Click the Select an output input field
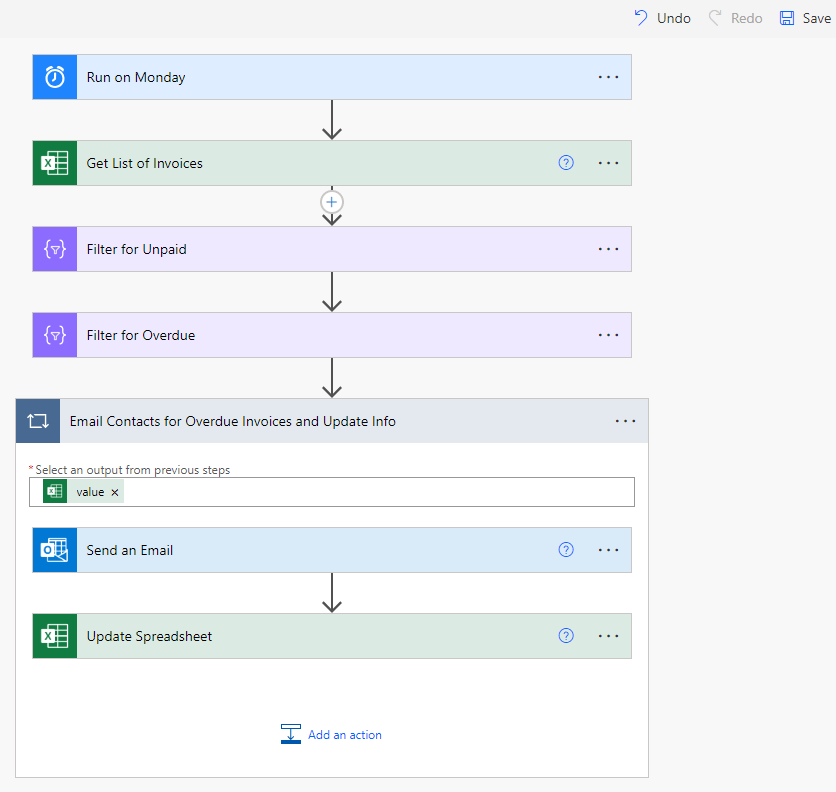Image resolution: width=836 pixels, height=792 pixels. click(x=380, y=492)
